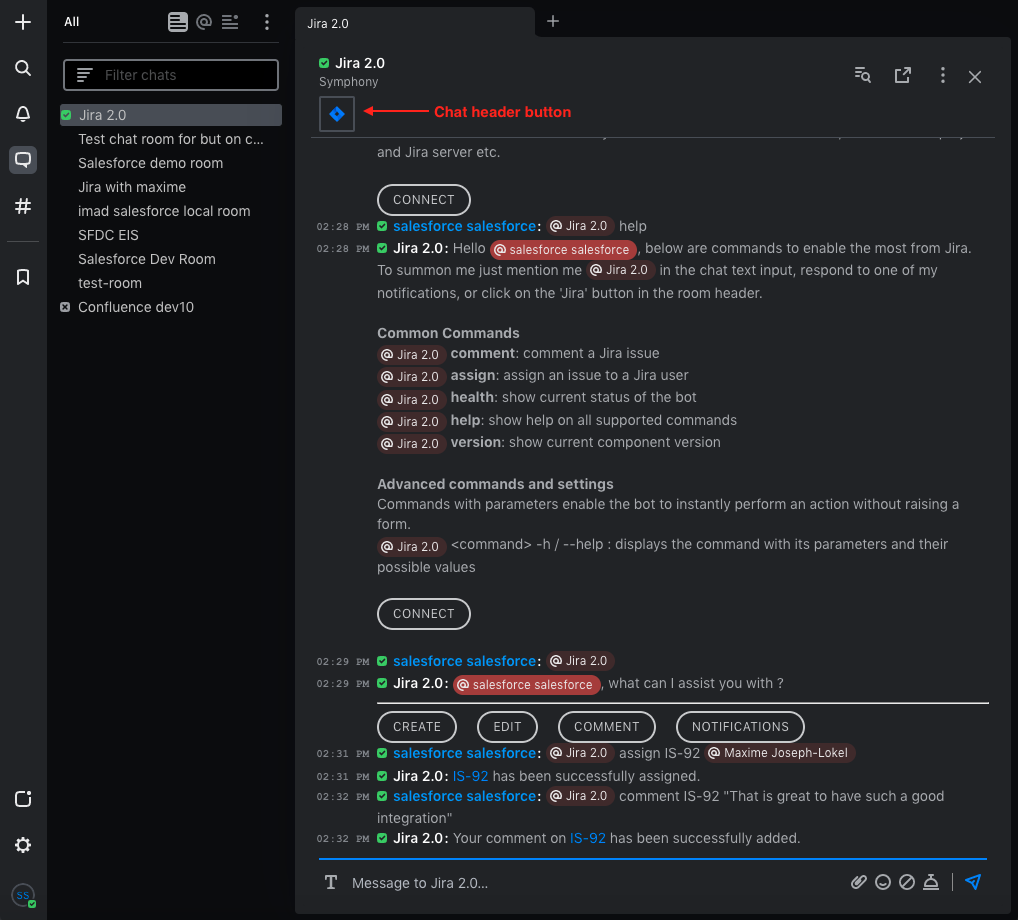The image size is (1018, 920).
Task: Open Test chat room for but on c... chat
Action: tap(171, 139)
